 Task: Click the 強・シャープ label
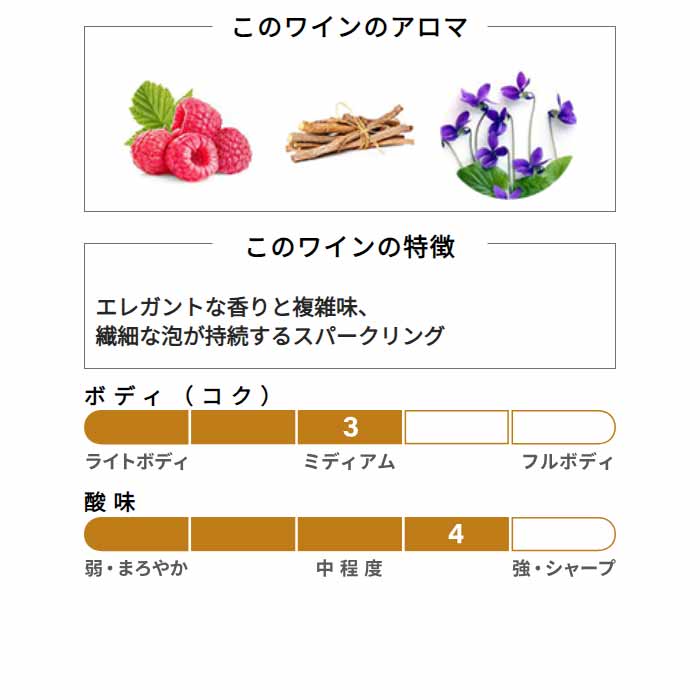click(x=563, y=568)
